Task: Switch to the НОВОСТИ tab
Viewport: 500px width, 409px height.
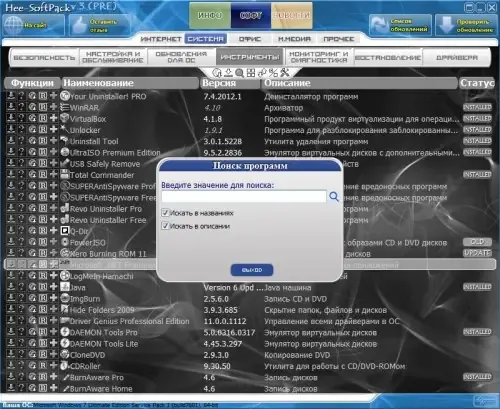Action: (292, 16)
